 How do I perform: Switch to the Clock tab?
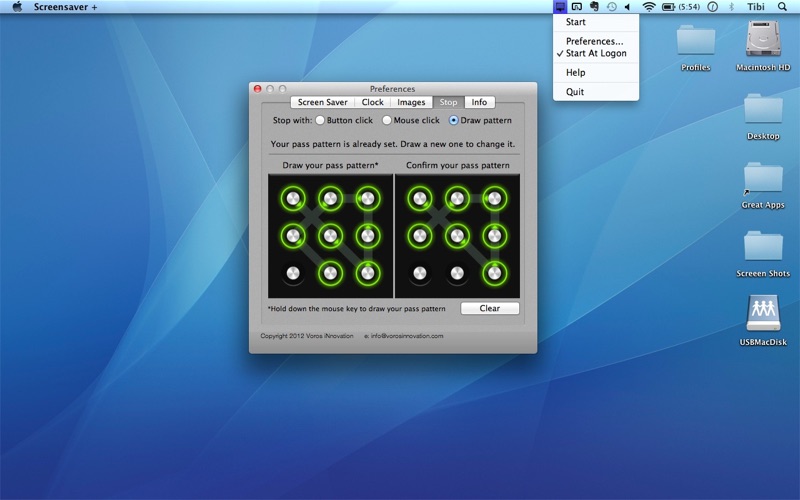pyautogui.click(x=372, y=102)
